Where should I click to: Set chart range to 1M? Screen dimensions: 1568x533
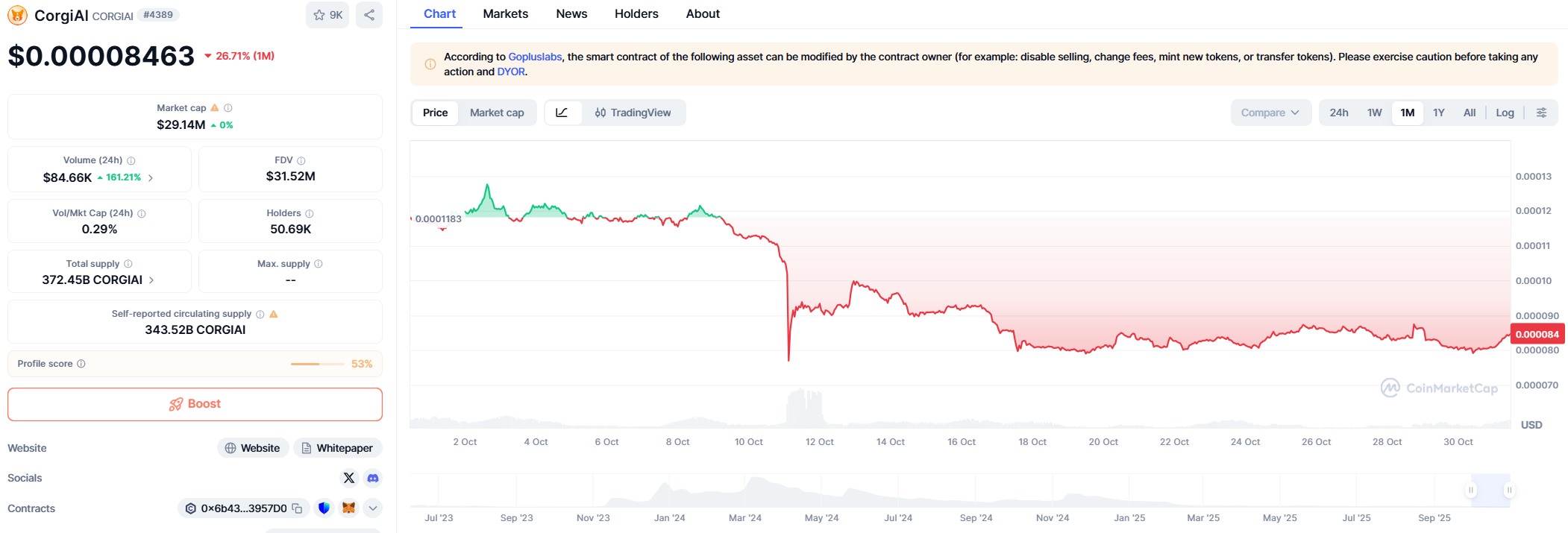tap(1408, 113)
